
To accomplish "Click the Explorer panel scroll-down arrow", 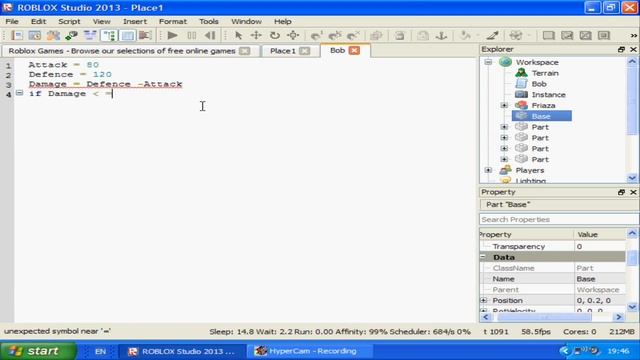I will click(x=632, y=178).
